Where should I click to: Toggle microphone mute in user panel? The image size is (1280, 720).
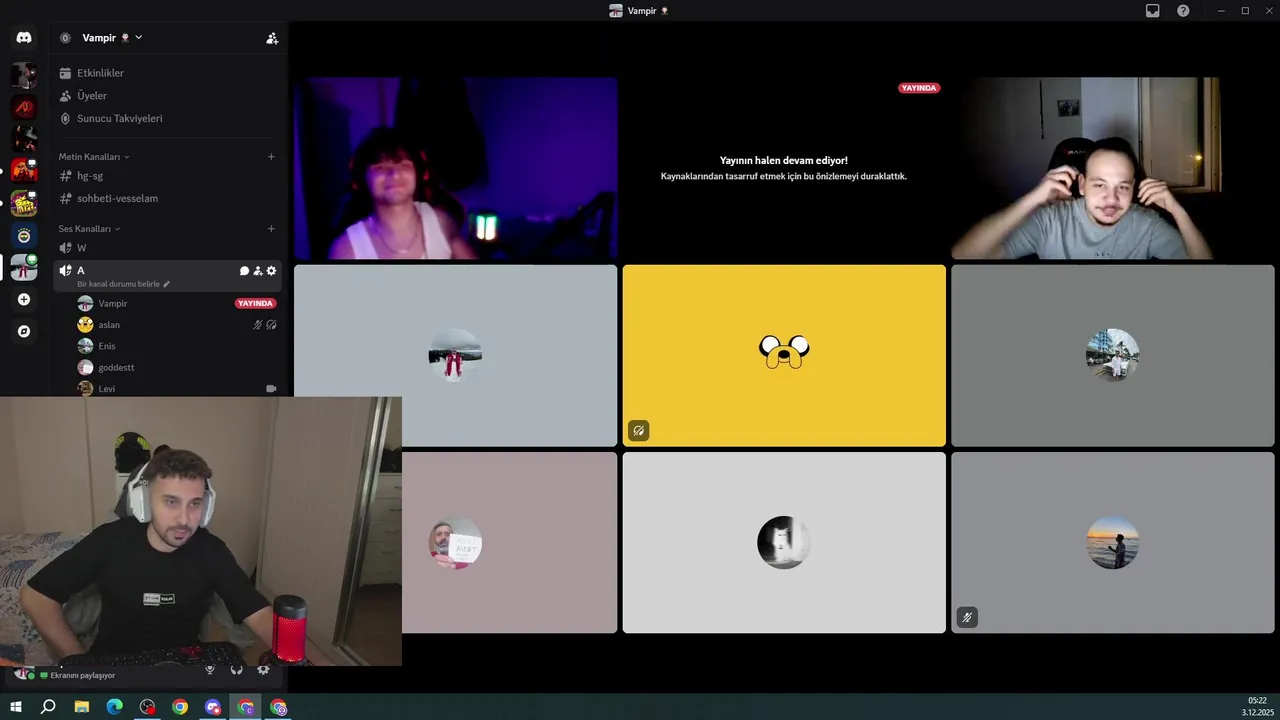210,670
